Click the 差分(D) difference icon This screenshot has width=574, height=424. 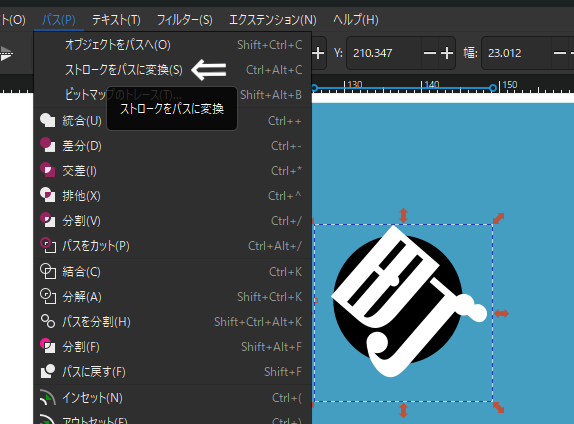coord(48,145)
